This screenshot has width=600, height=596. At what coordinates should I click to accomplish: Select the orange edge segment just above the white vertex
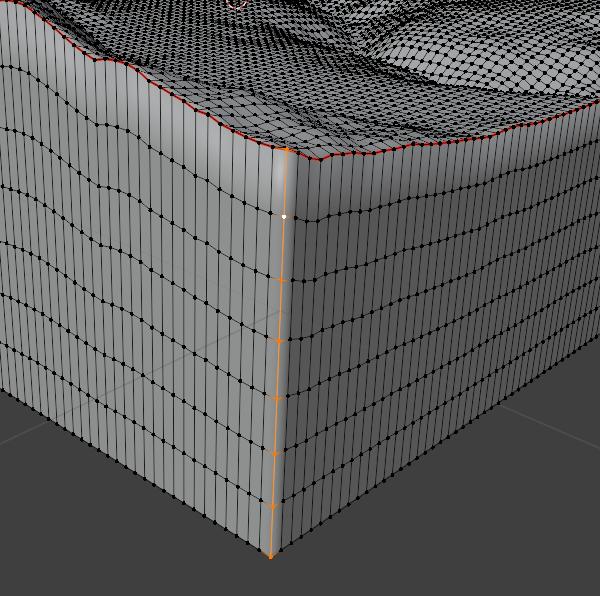pos(285,183)
